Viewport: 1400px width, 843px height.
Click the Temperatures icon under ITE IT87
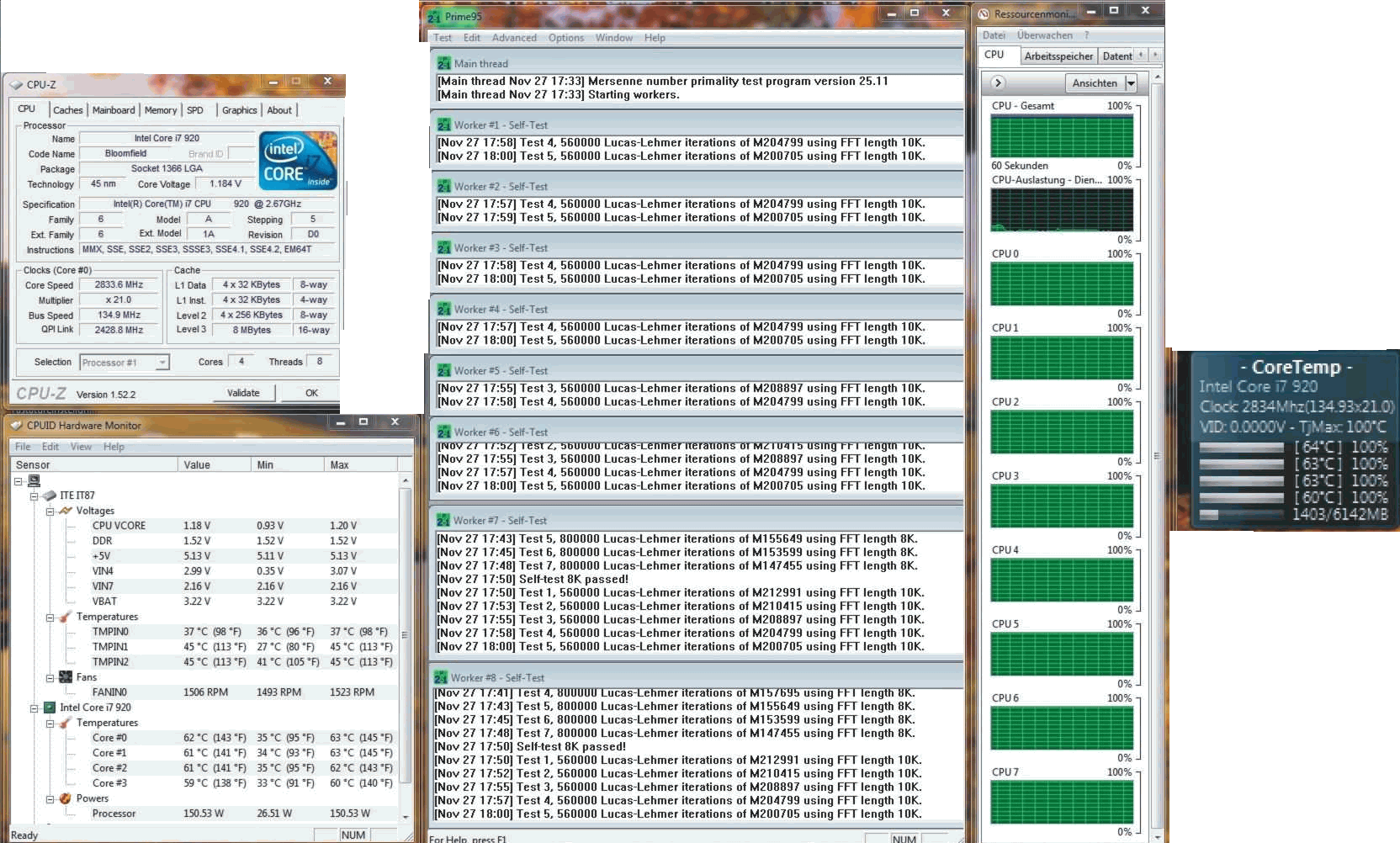[x=66, y=617]
